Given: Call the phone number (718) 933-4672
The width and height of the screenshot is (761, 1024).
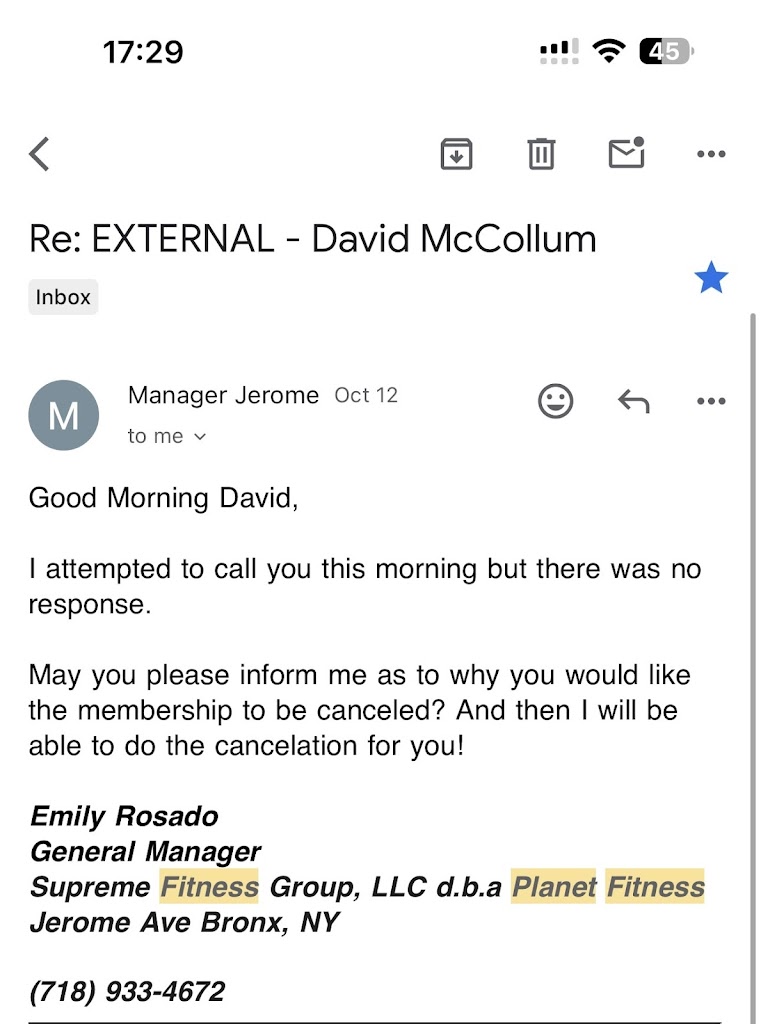Looking at the screenshot, I should pyautogui.click(x=127, y=992).
